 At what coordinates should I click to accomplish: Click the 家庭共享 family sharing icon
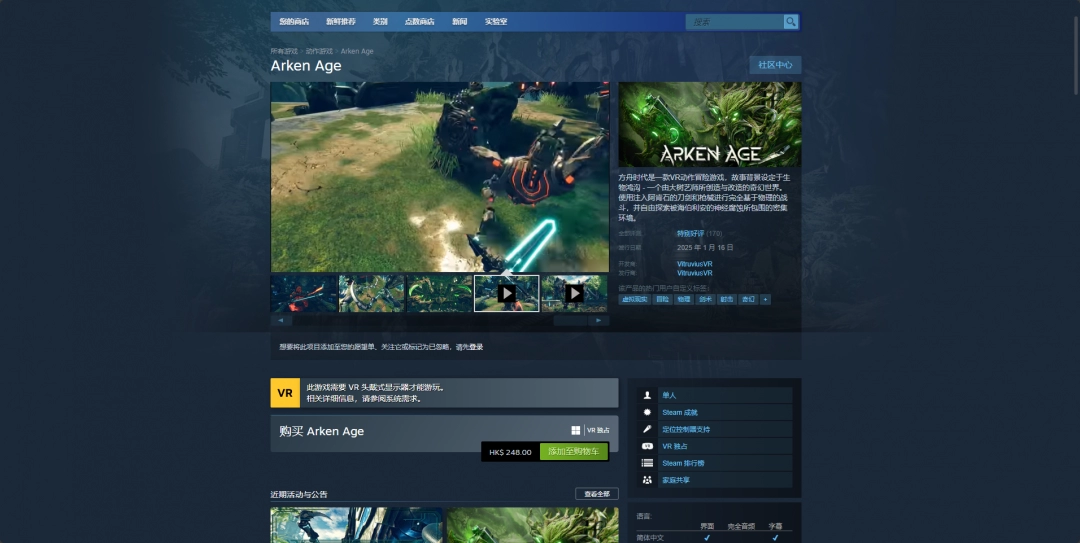coord(647,480)
